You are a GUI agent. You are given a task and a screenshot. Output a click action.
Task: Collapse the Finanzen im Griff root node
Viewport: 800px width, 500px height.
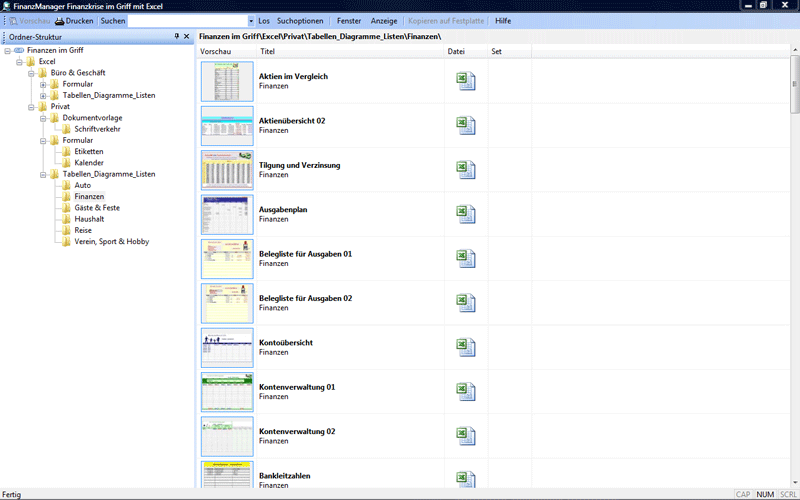click(x=8, y=51)
